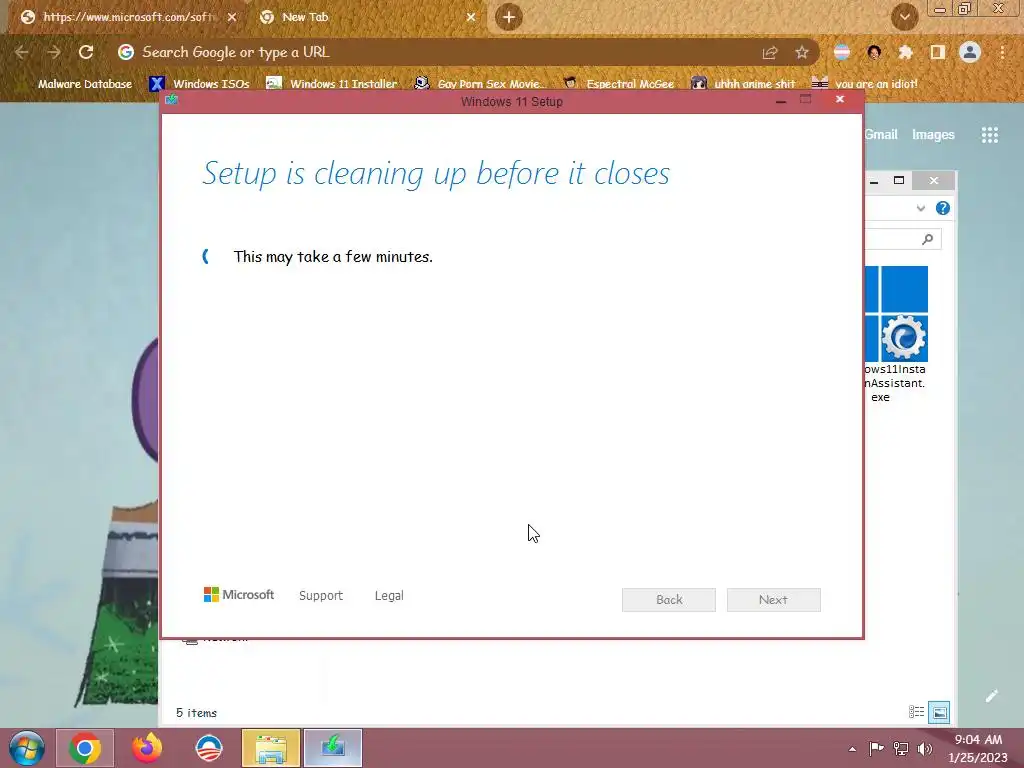Switch Explorer to large icons view
Viewport: 1024px width, 768px height.
click(939, 712)
